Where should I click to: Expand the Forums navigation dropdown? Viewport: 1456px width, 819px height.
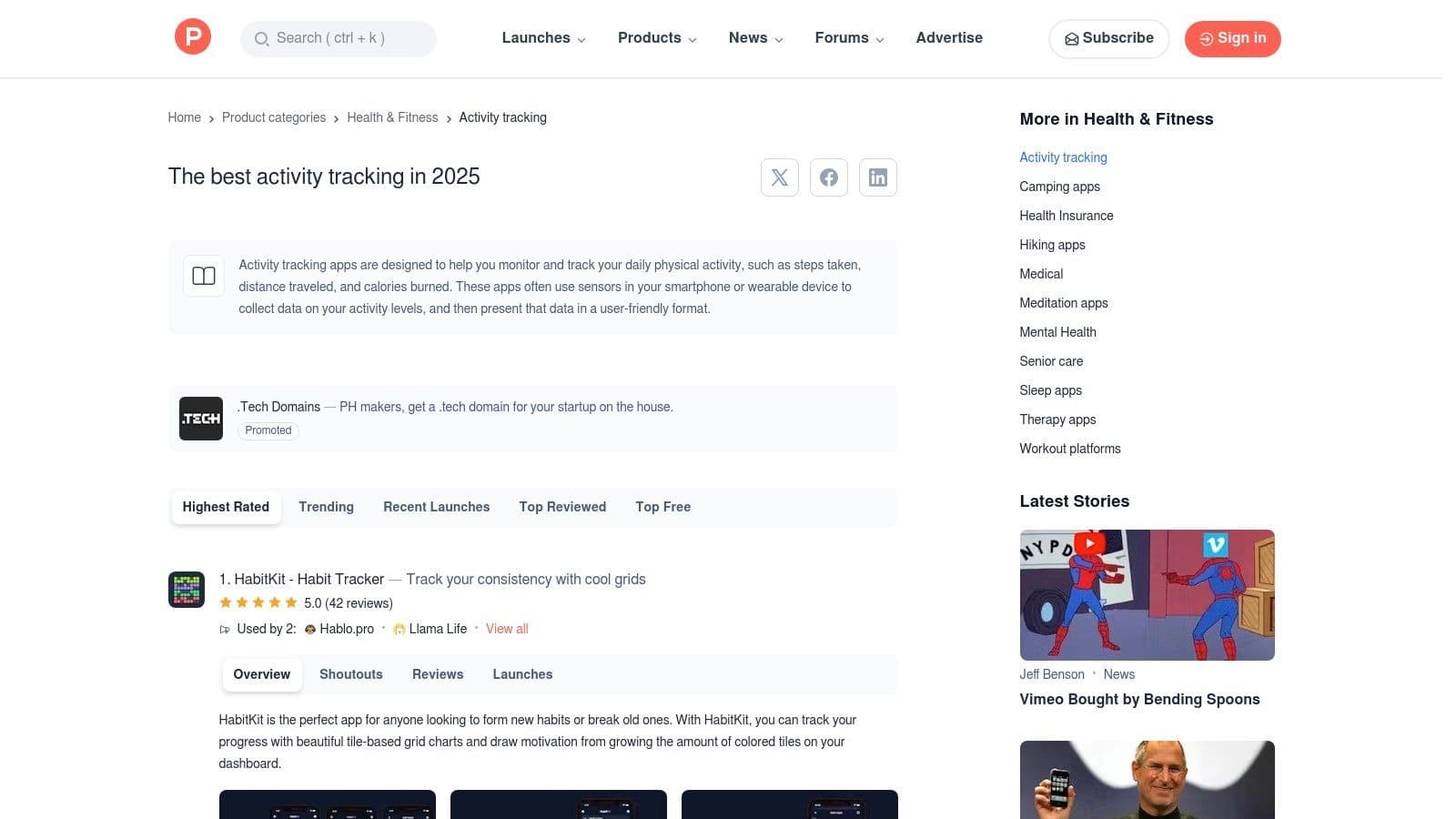[x=849, y=38]
